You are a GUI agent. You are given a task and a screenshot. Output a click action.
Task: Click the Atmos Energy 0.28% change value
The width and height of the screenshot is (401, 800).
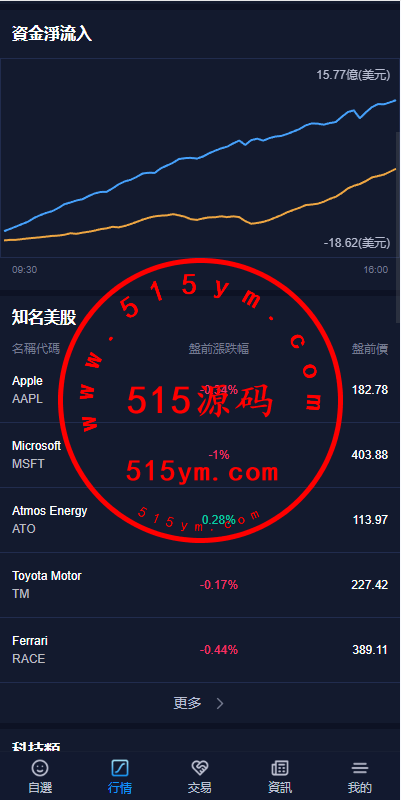(218, 520)
